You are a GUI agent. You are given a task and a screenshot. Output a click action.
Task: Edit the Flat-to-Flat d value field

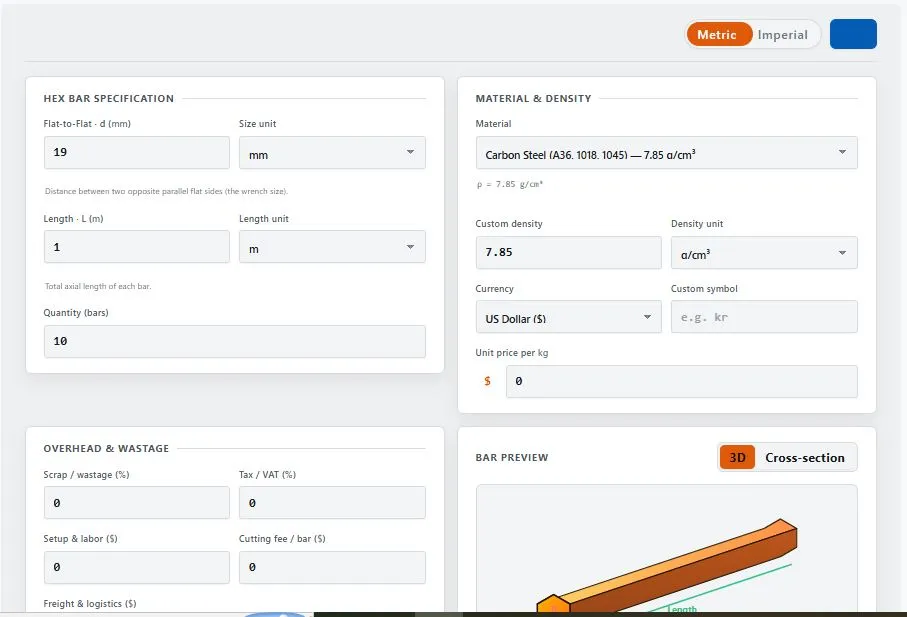tap(137, 153)
